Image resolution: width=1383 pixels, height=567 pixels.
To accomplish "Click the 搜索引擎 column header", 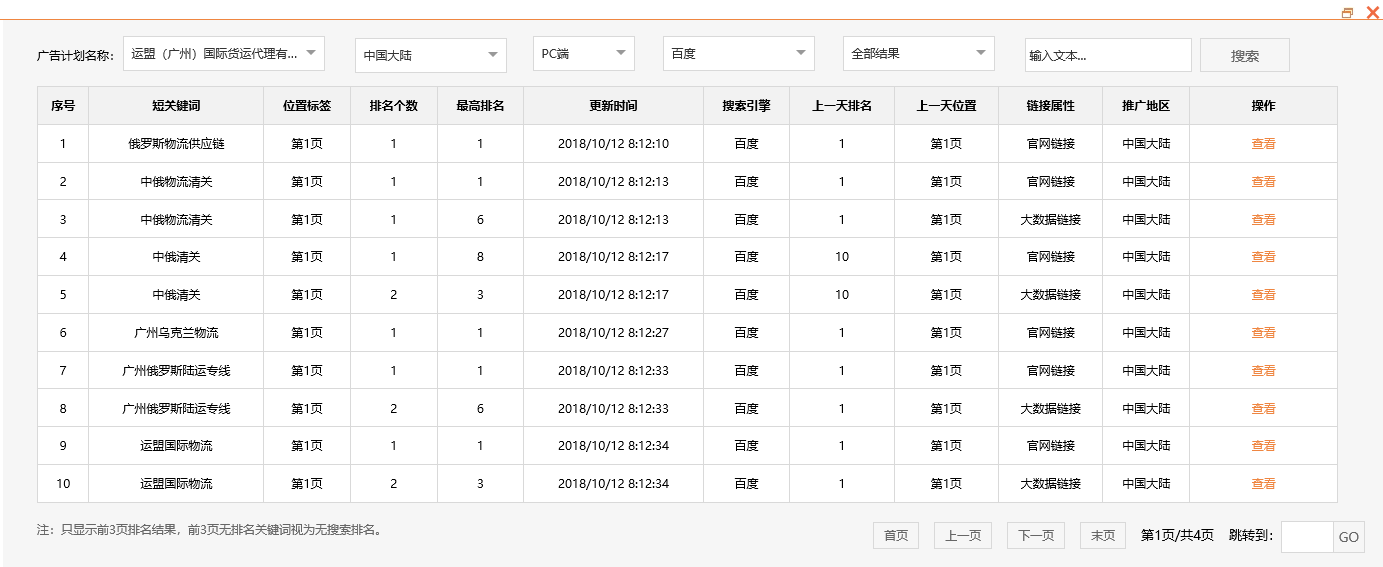I will pyautogui.click(x=746, y=106).
